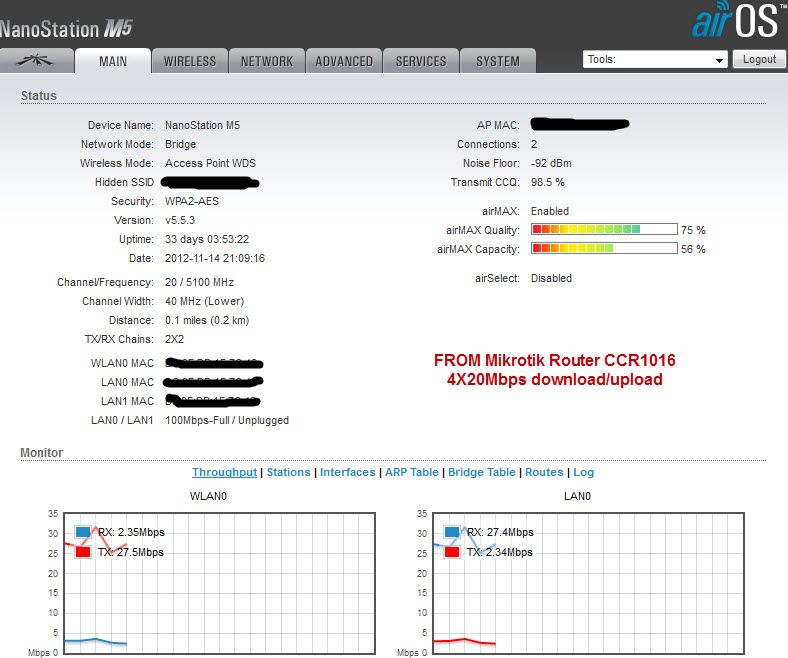
Task: Click transmit CCQ value '98.5 %'
Action: pyautogui.click(x=547, y=182)
